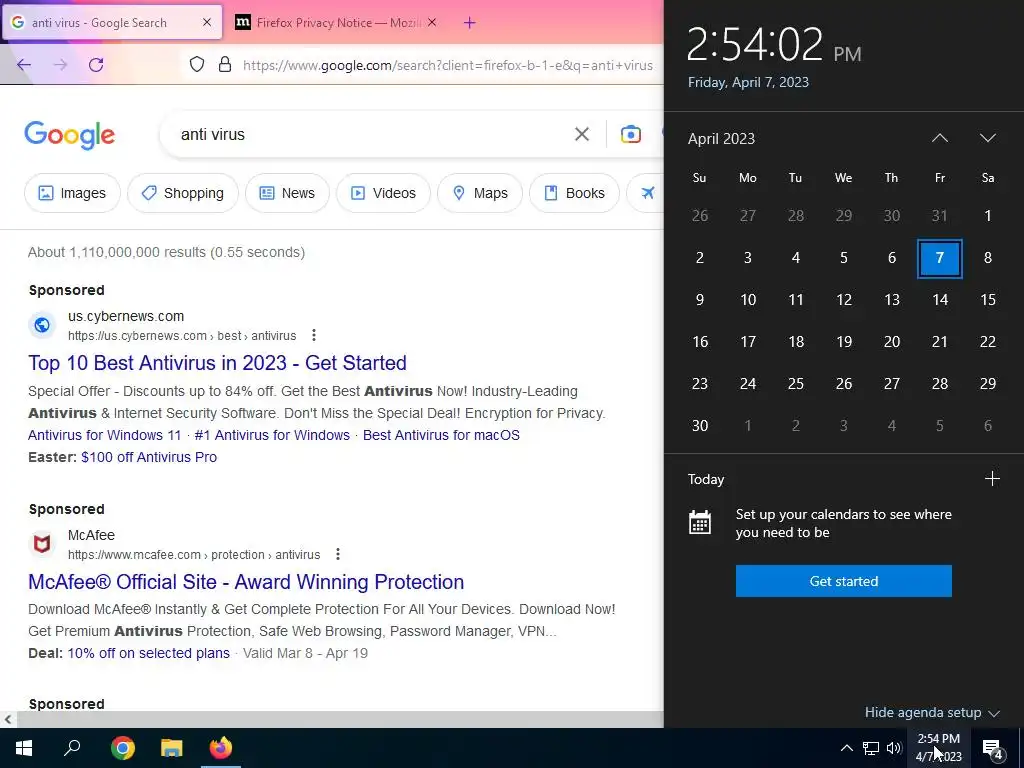Viewport: 1024px width, 768px height.
Task: Close the Firefox Privacy Notice tab
Action: tap(432, 22)
